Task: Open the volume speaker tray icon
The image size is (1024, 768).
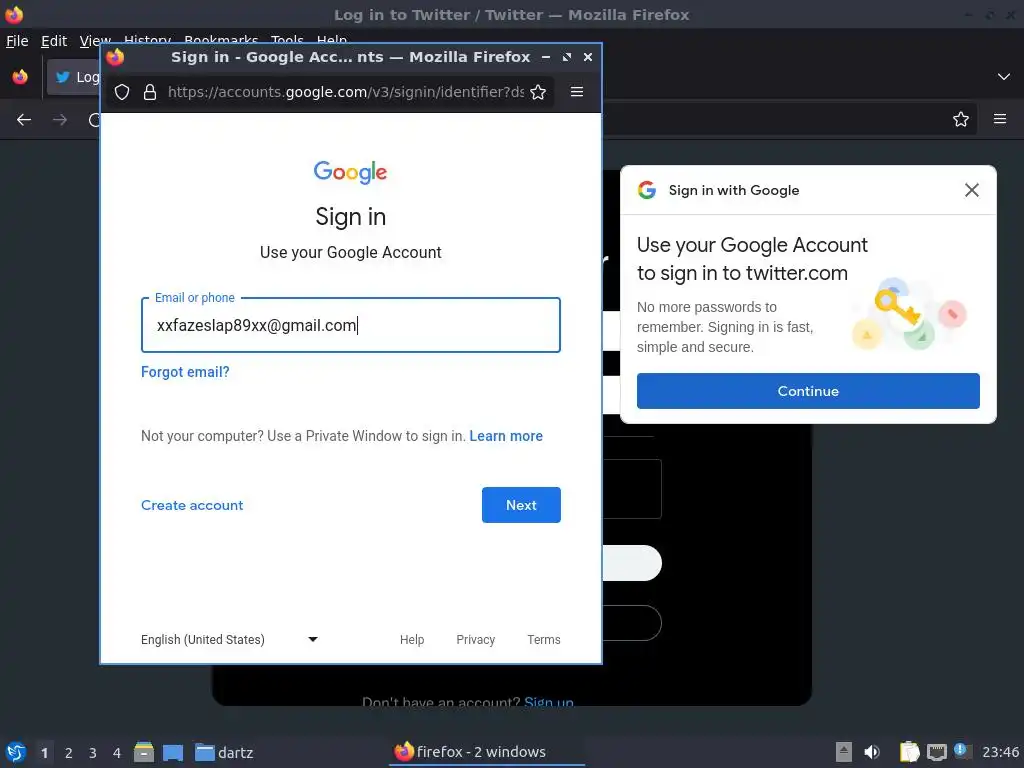Action: [x=872, y=752]
